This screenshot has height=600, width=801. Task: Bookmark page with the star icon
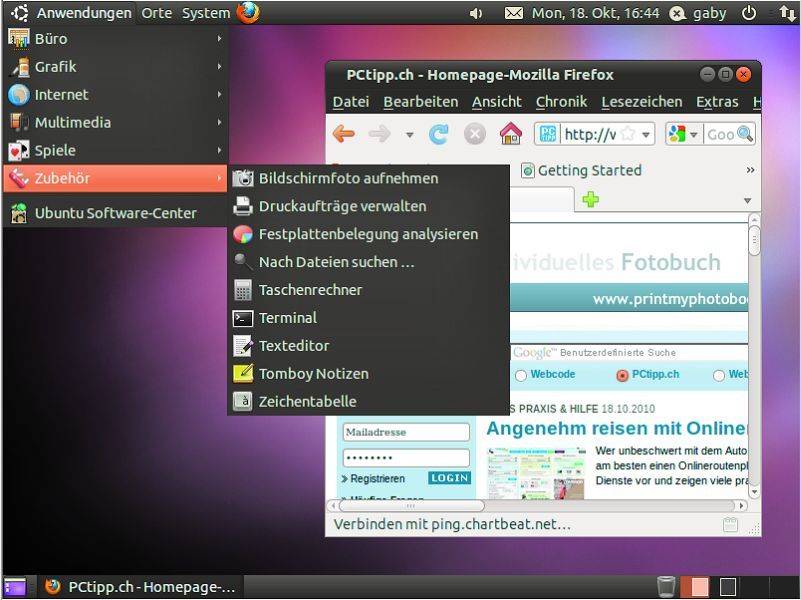click(627, 134)
